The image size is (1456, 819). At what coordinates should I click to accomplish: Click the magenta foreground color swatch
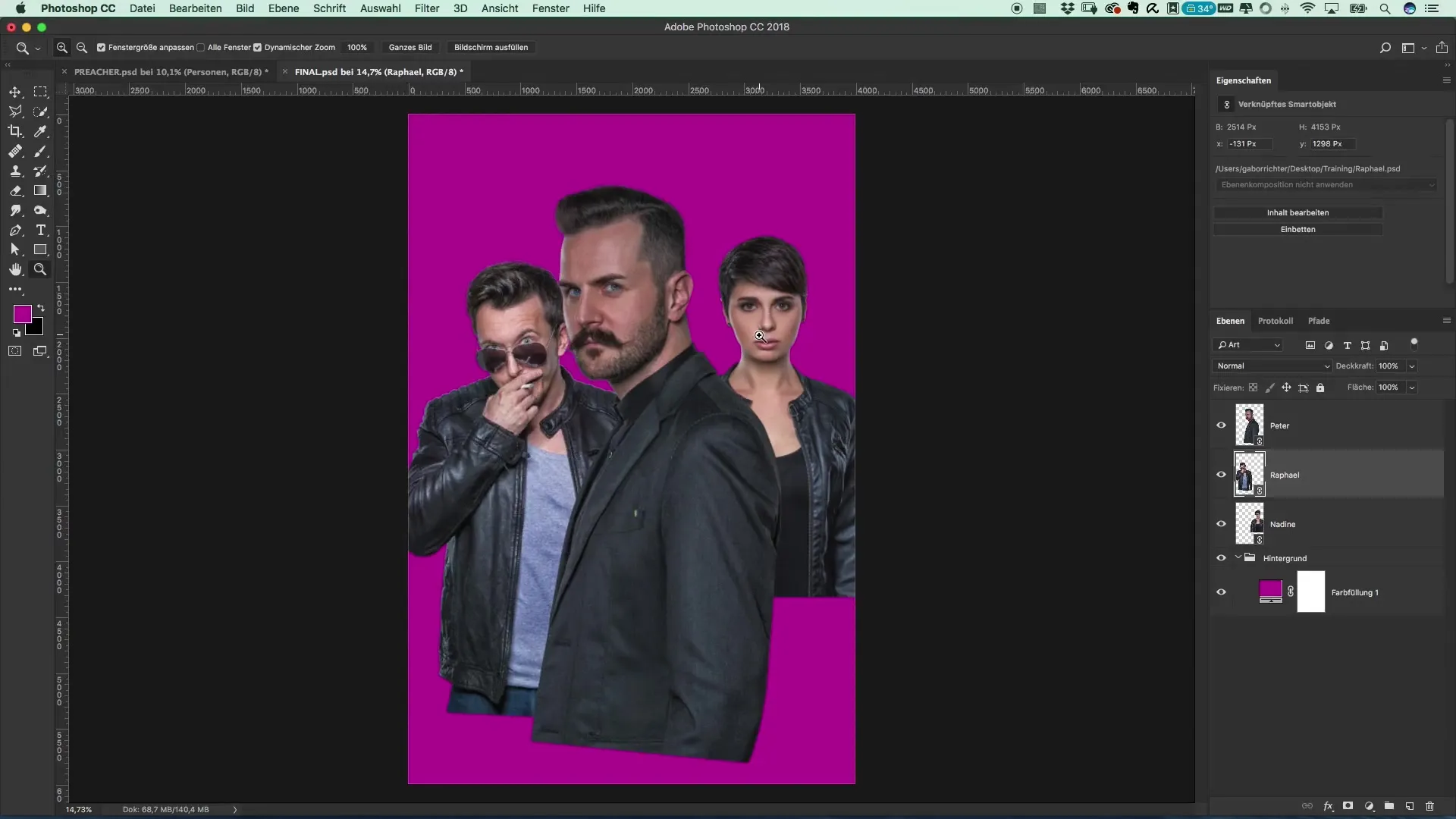pyautogui.click(x=22, y=313)
